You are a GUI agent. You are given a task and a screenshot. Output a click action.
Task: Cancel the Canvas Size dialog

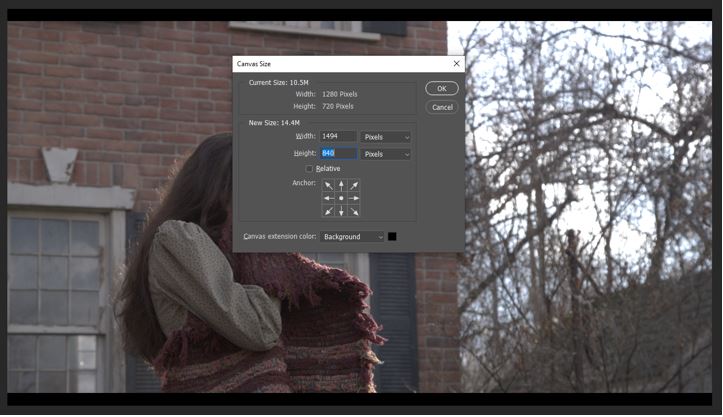pos(441,107)
